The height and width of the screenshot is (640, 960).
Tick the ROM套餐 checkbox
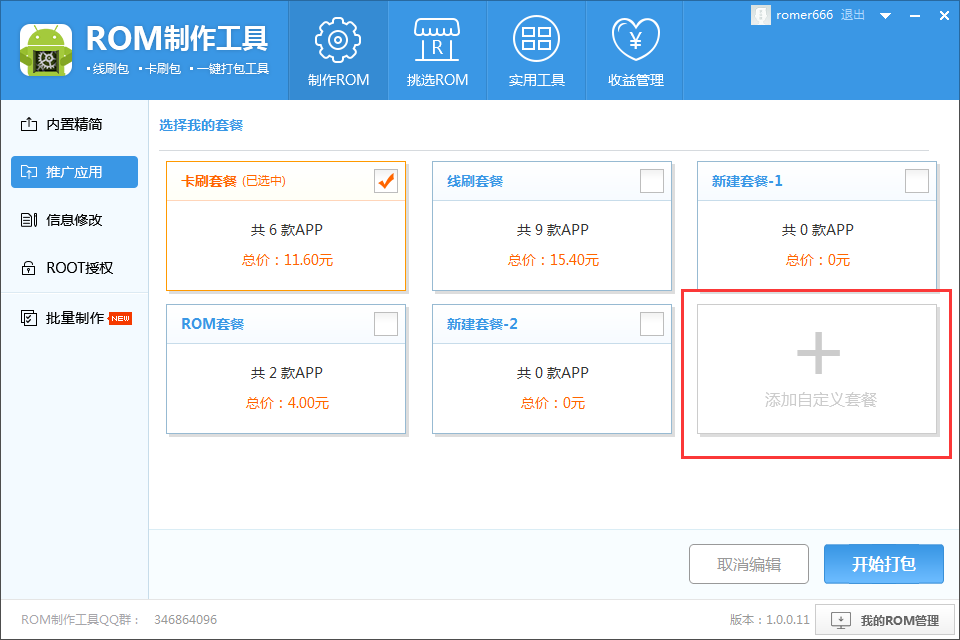click(x=385, y=324)
